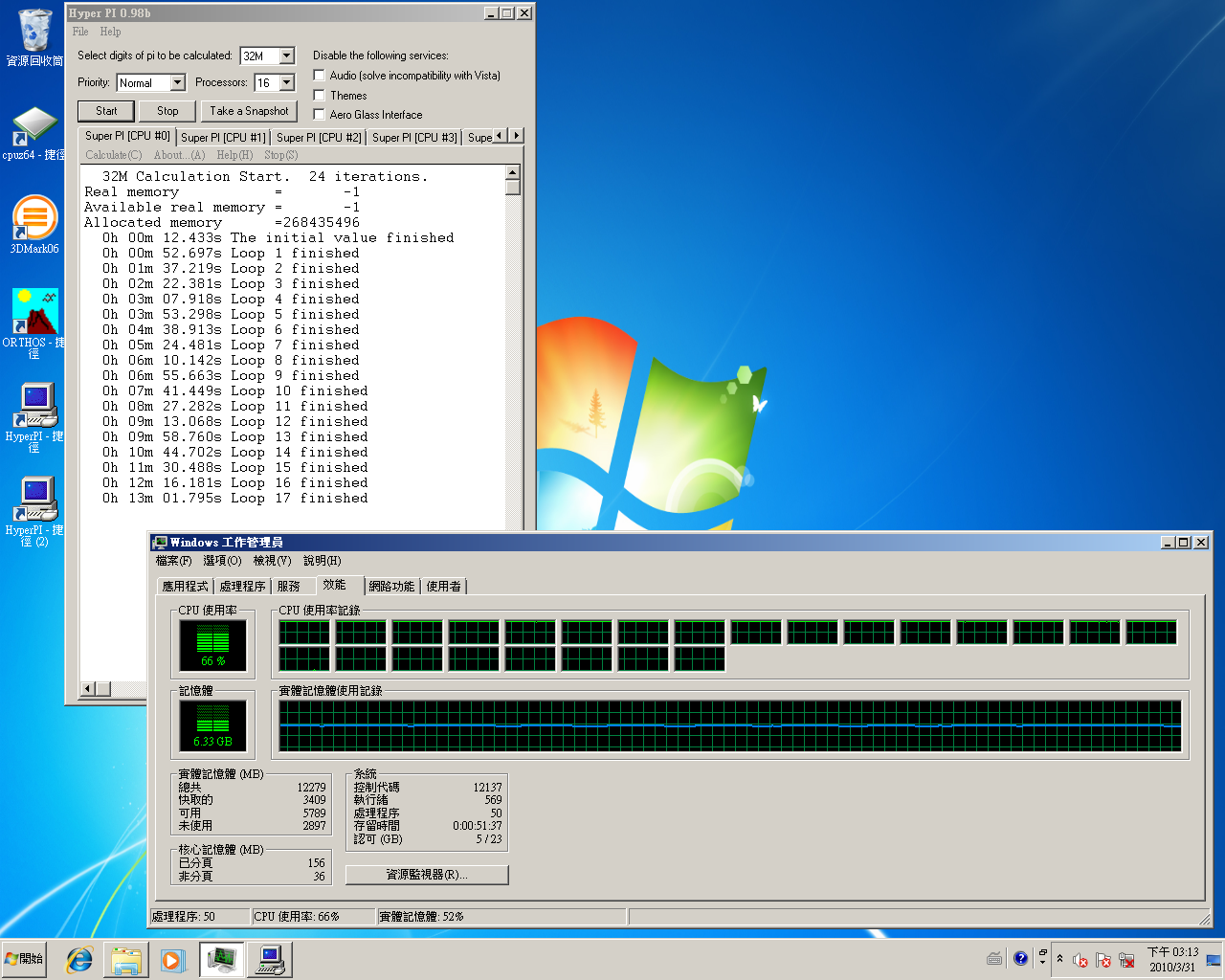
Task: Open Internet Explorer from the taskbar
Action: point(78,960)
